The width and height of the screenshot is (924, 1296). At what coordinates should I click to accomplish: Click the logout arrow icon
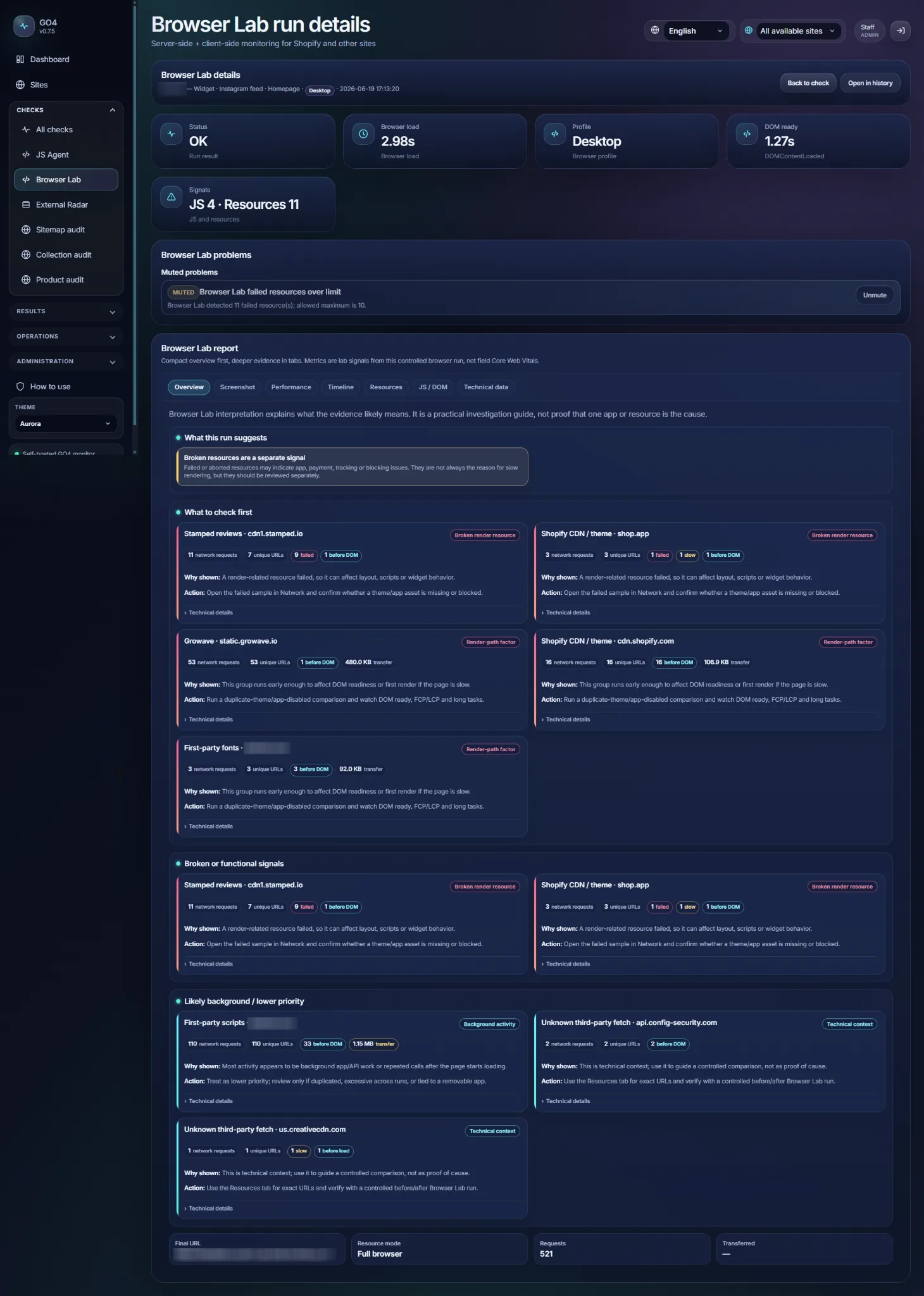[901, 30]
